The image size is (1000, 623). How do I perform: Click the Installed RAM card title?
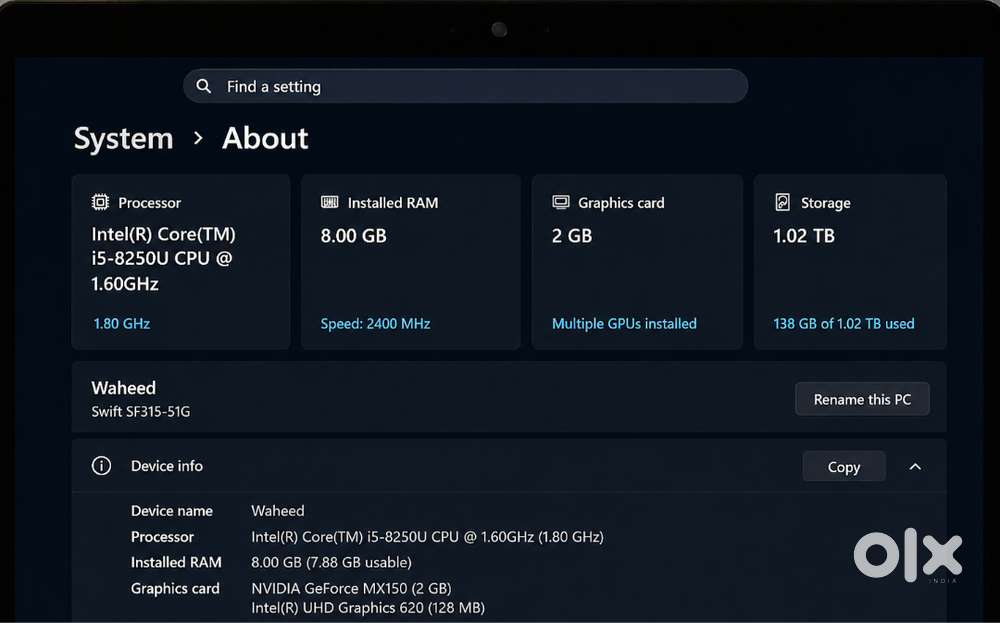tap(393, 203)
